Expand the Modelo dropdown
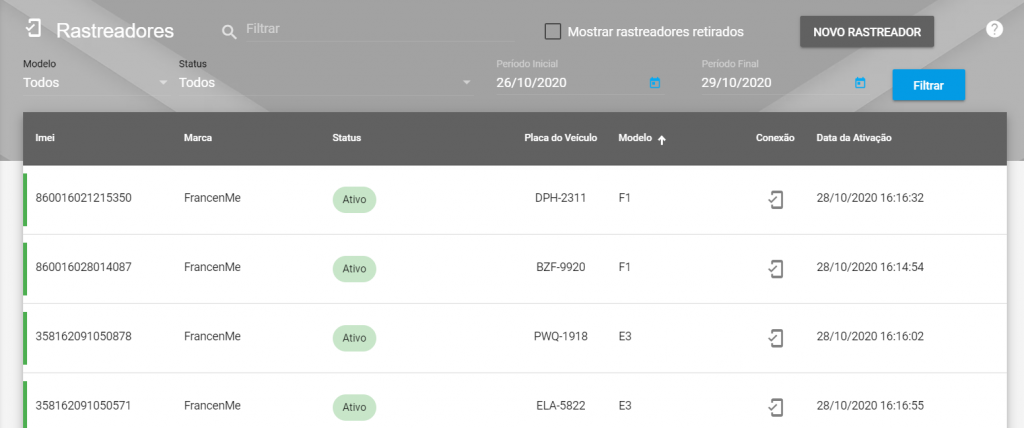This screenshot has width=1024, height=428. point(96,83)
